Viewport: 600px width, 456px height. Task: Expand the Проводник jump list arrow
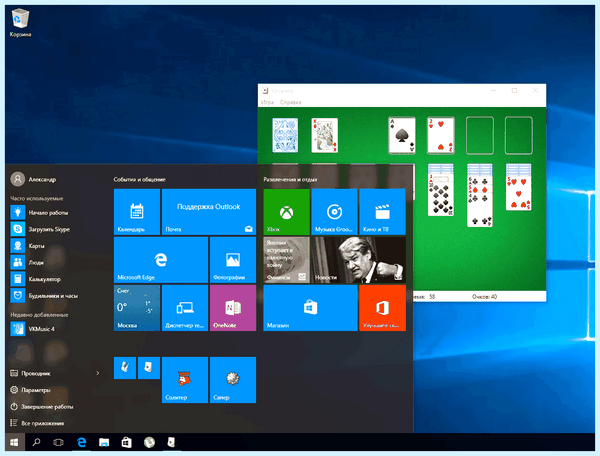[x=98, y=373]
